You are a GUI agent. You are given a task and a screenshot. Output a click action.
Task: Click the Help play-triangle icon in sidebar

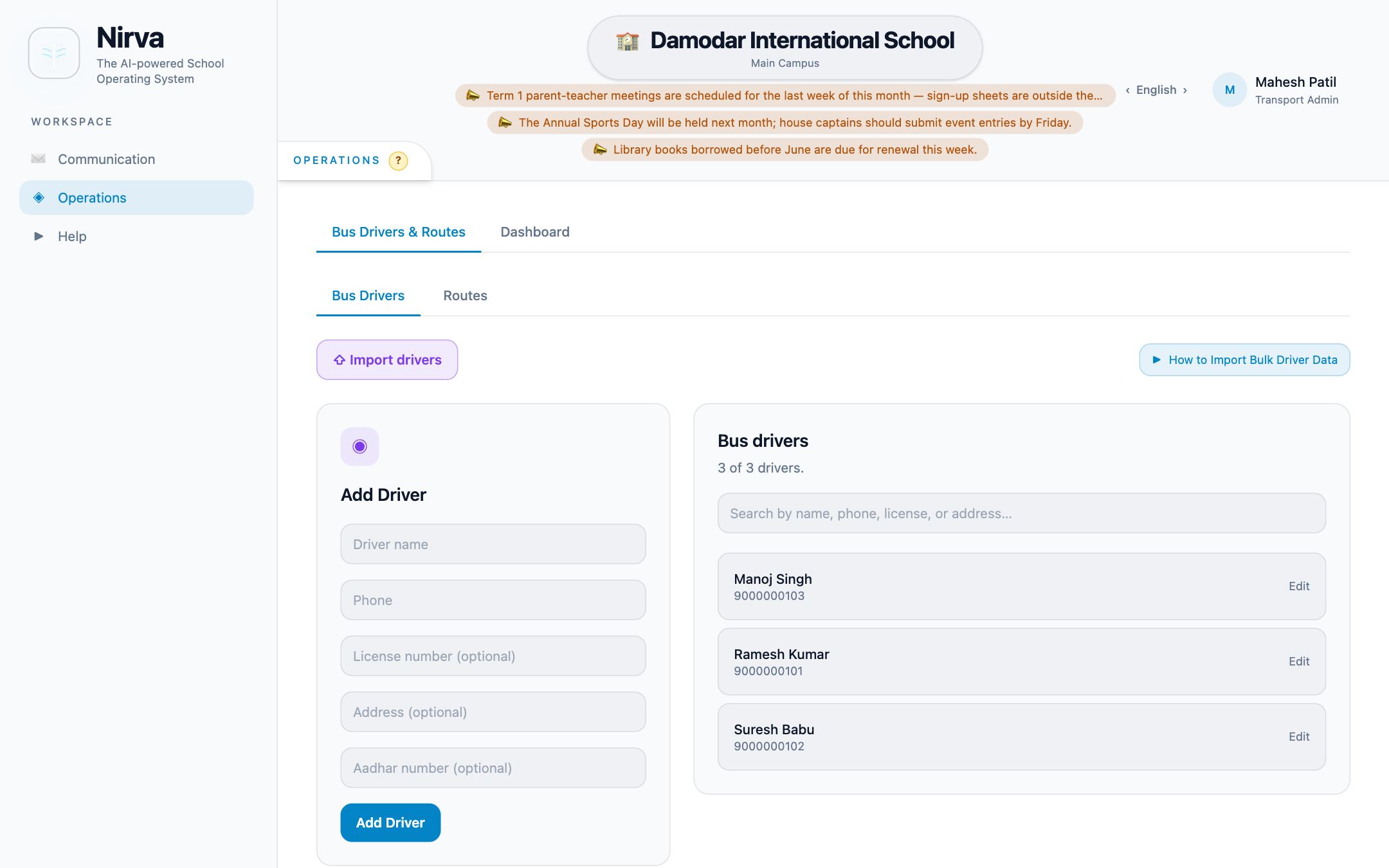click(39, 236)
